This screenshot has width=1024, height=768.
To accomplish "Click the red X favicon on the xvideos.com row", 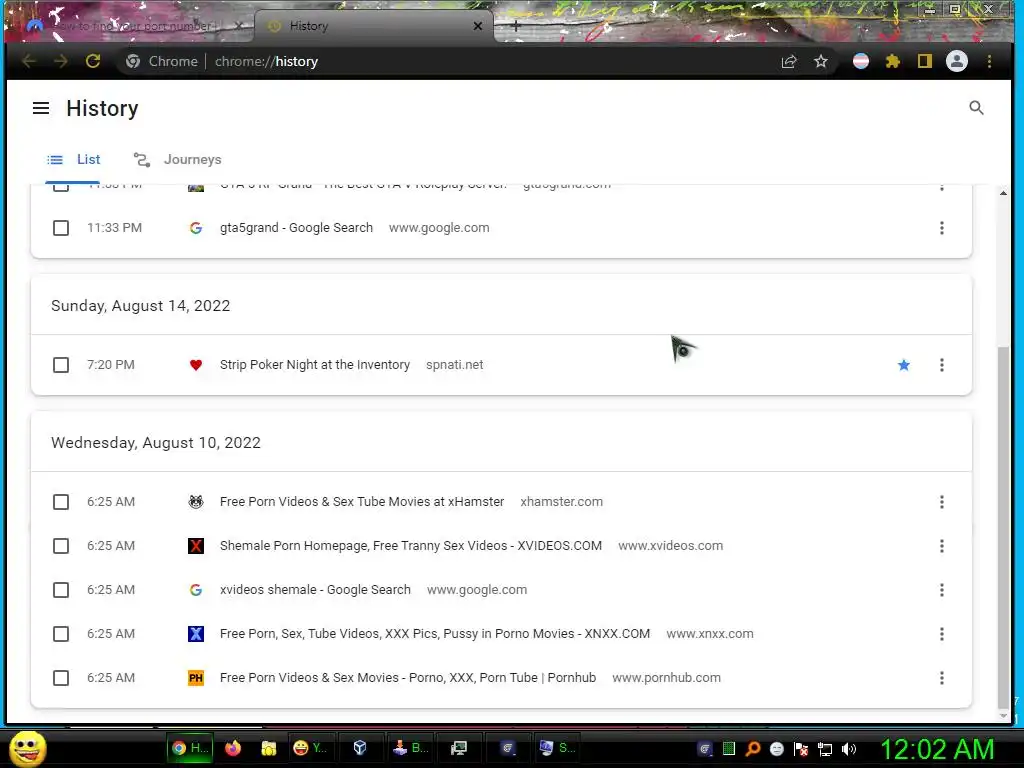I will [196, 546].
